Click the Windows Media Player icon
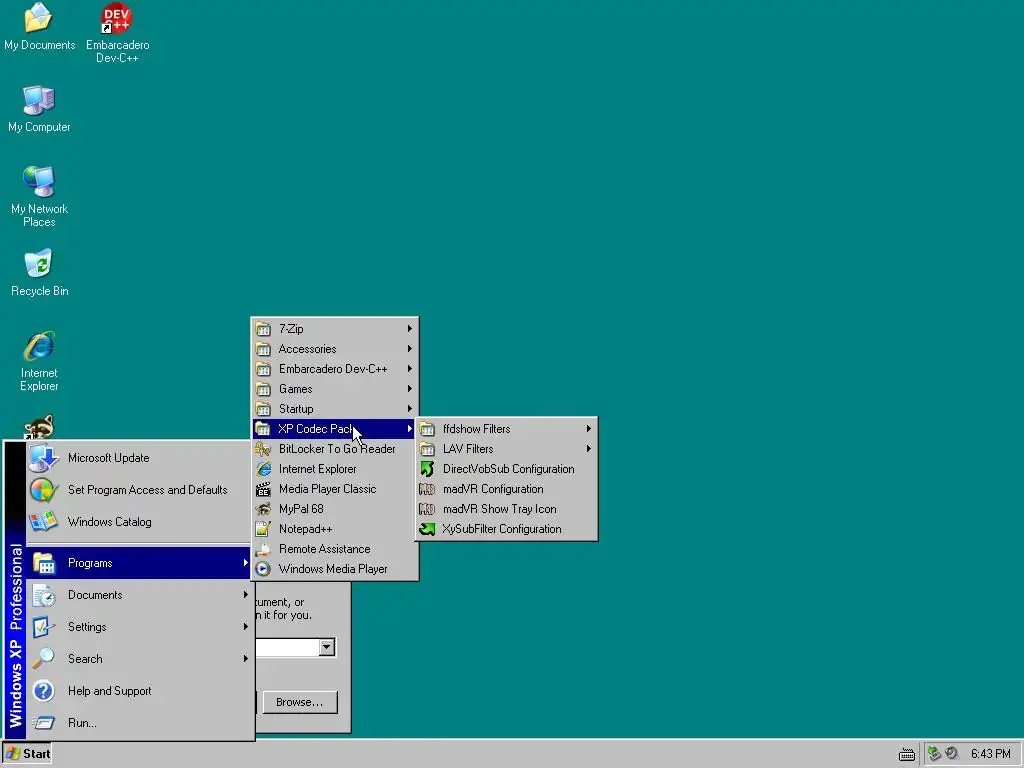Screen dimensions: 1024x768 (263, 569)
